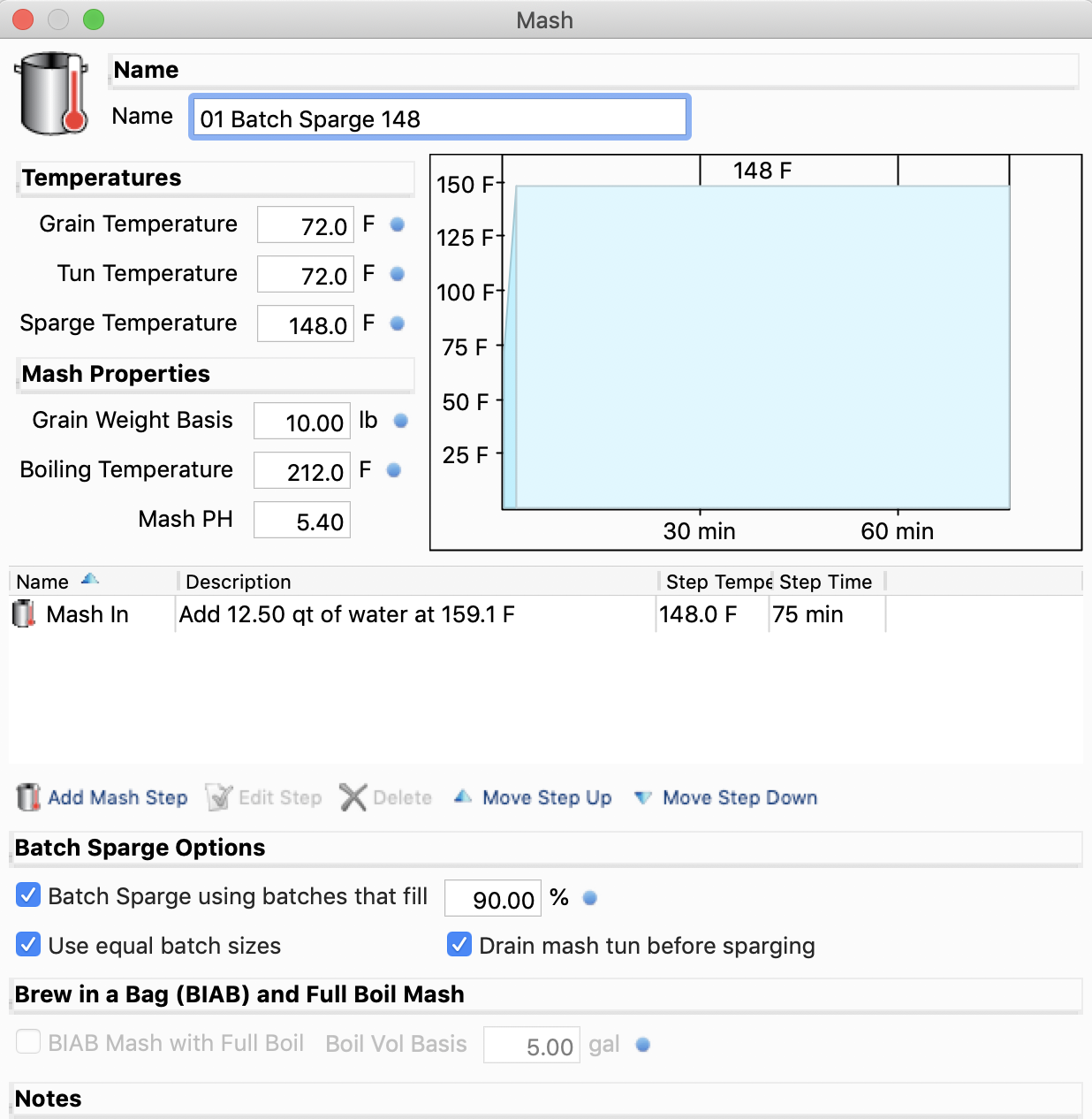Click blue dot next to Grain Temperature

[398, 225]
